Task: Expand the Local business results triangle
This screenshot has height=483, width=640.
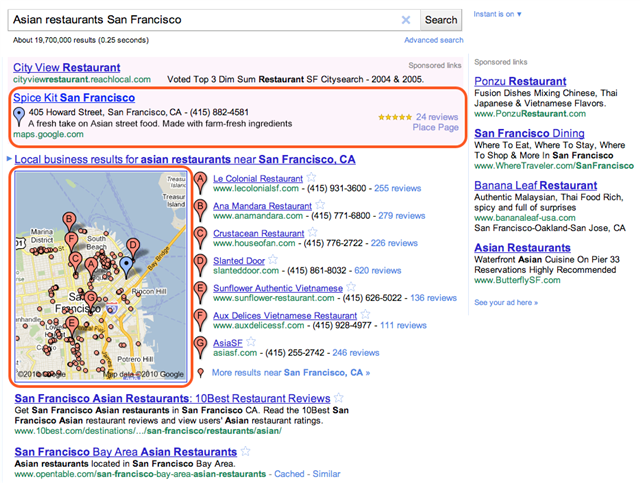Action: 10,159
